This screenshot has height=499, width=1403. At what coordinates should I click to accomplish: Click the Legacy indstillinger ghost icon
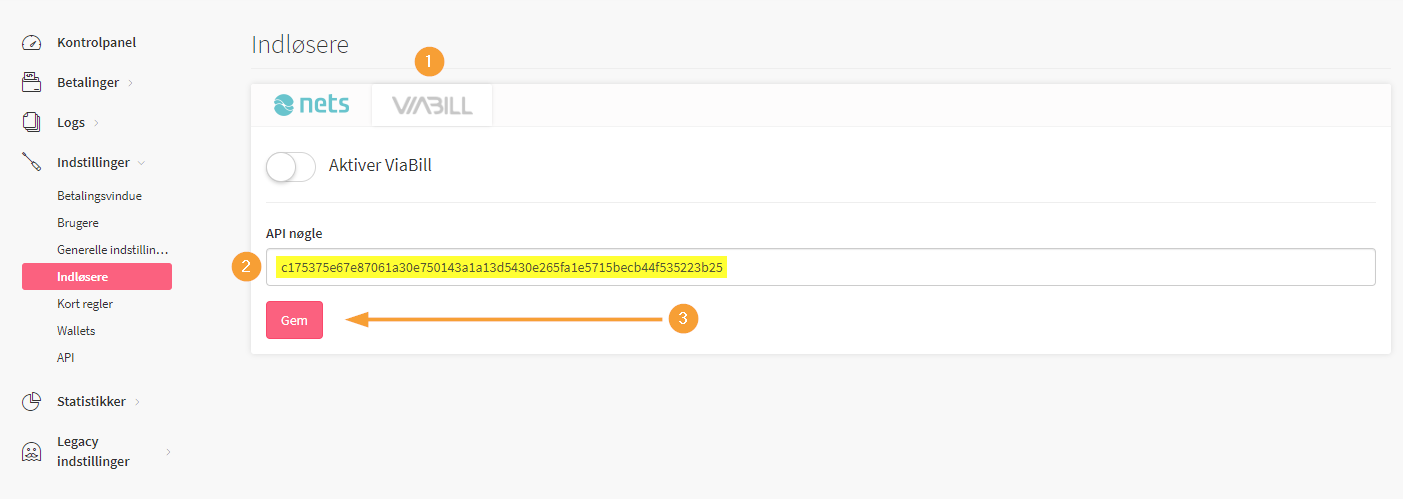coord(32,452)
